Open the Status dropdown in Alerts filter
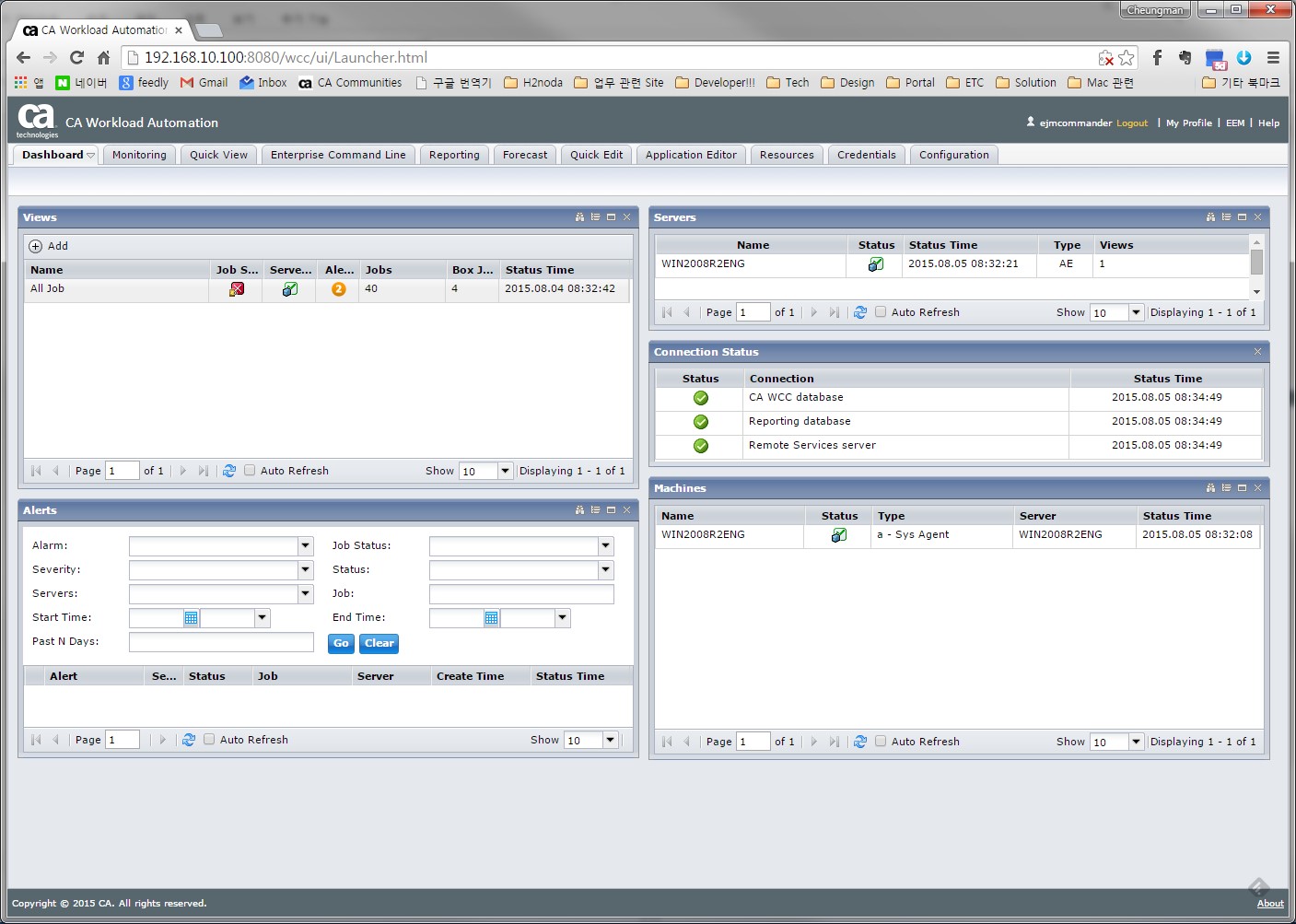The width and height of the screenshot is (1296, 924). pyautogui.click(x=606, y=570)
